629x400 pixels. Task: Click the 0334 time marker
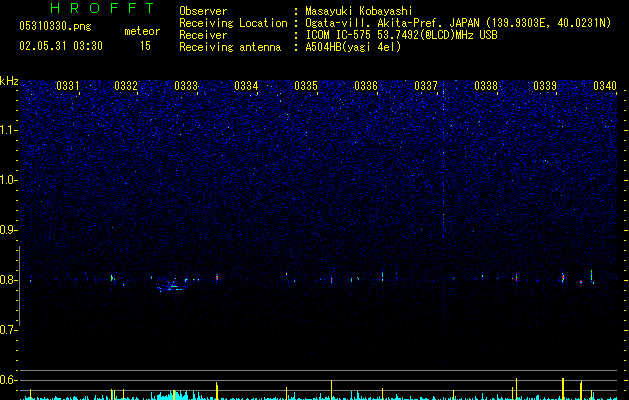click(246, 86)
